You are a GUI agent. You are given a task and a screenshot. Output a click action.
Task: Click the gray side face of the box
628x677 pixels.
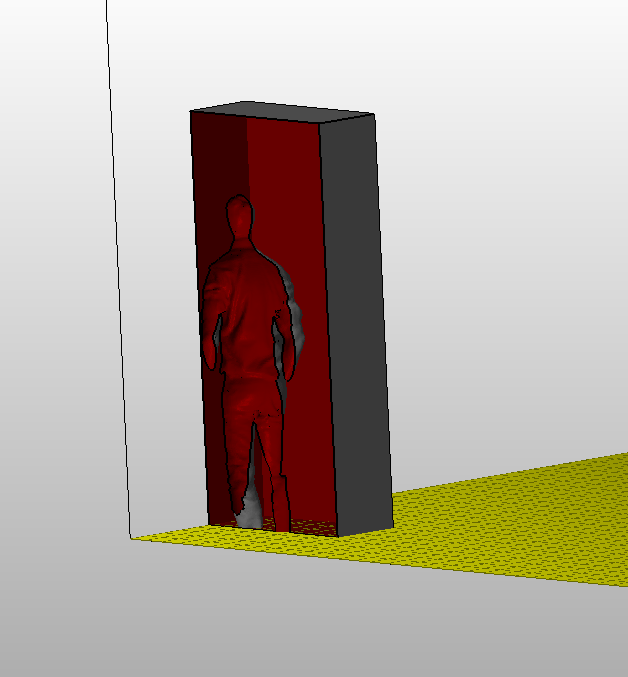[x=356, y=324]
